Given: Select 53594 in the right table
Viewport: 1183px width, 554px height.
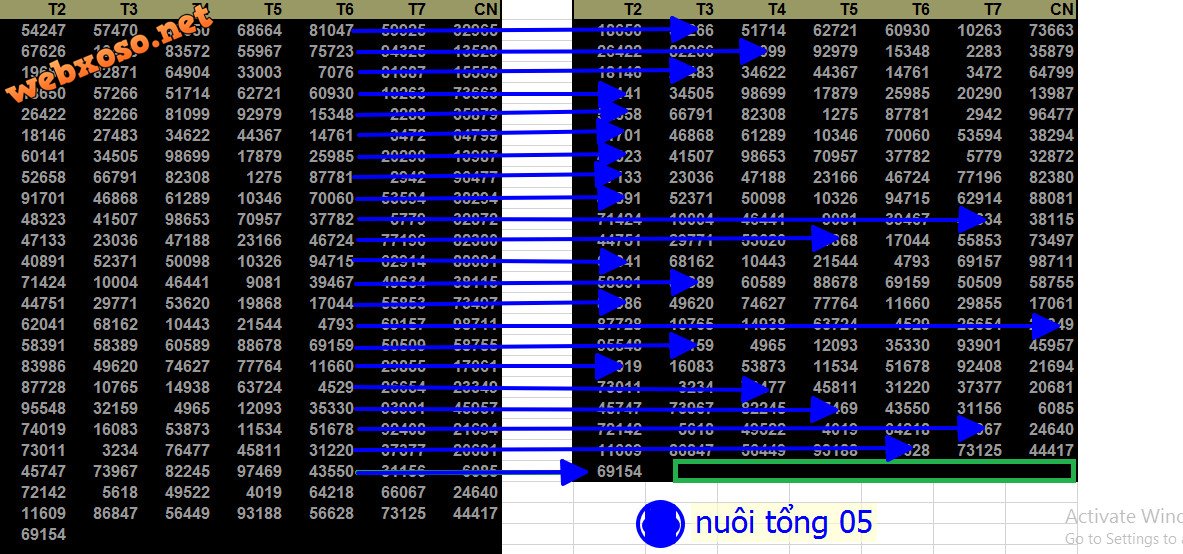Looking at the screenshot, I should pos(979,136).
